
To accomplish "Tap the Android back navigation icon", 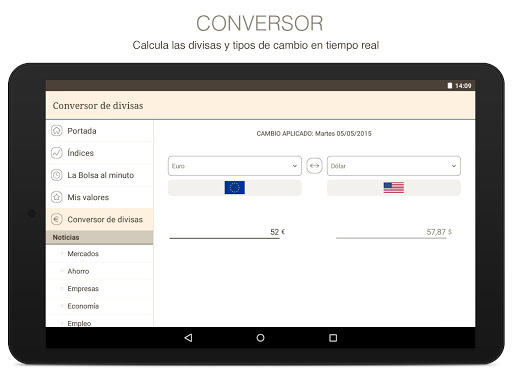I will [x=188, y=338].
